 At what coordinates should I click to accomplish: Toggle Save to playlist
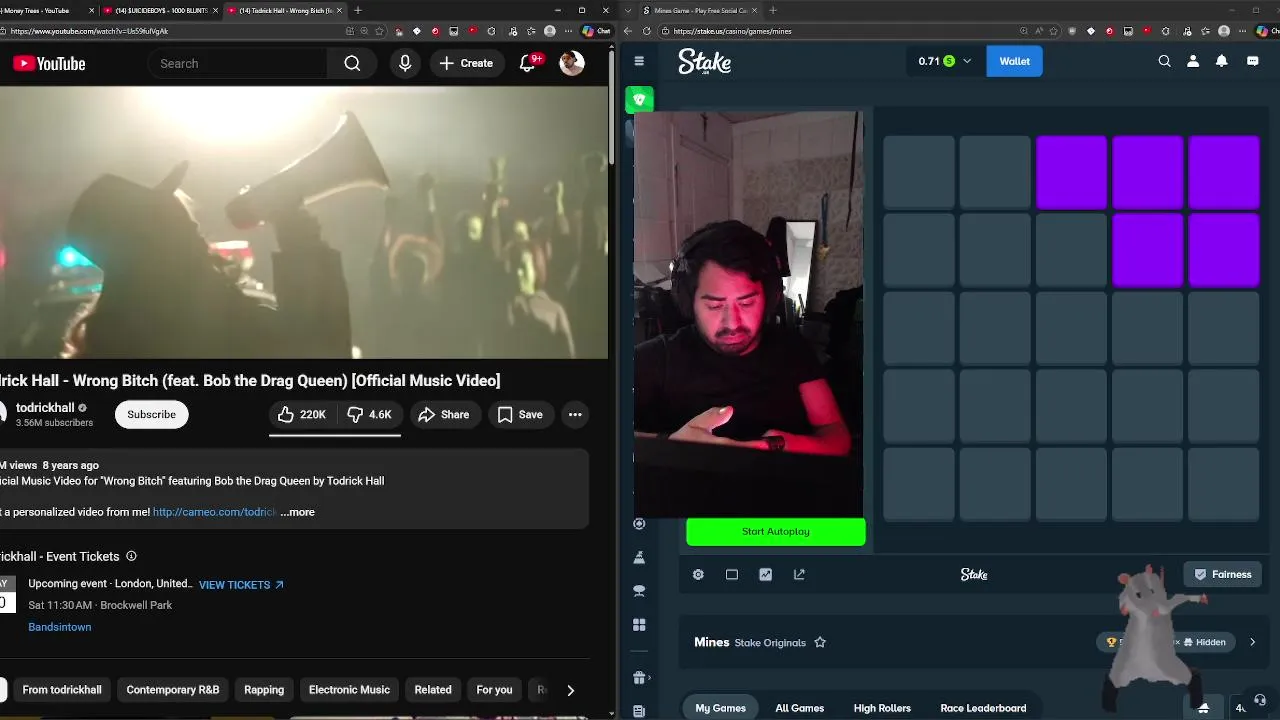520,414
